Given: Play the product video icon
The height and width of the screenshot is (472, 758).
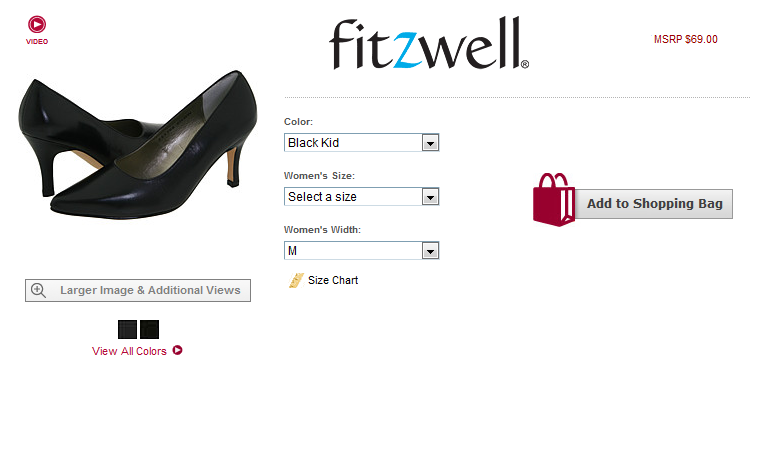Looking at the screenshot, I should tap(37, 24).
